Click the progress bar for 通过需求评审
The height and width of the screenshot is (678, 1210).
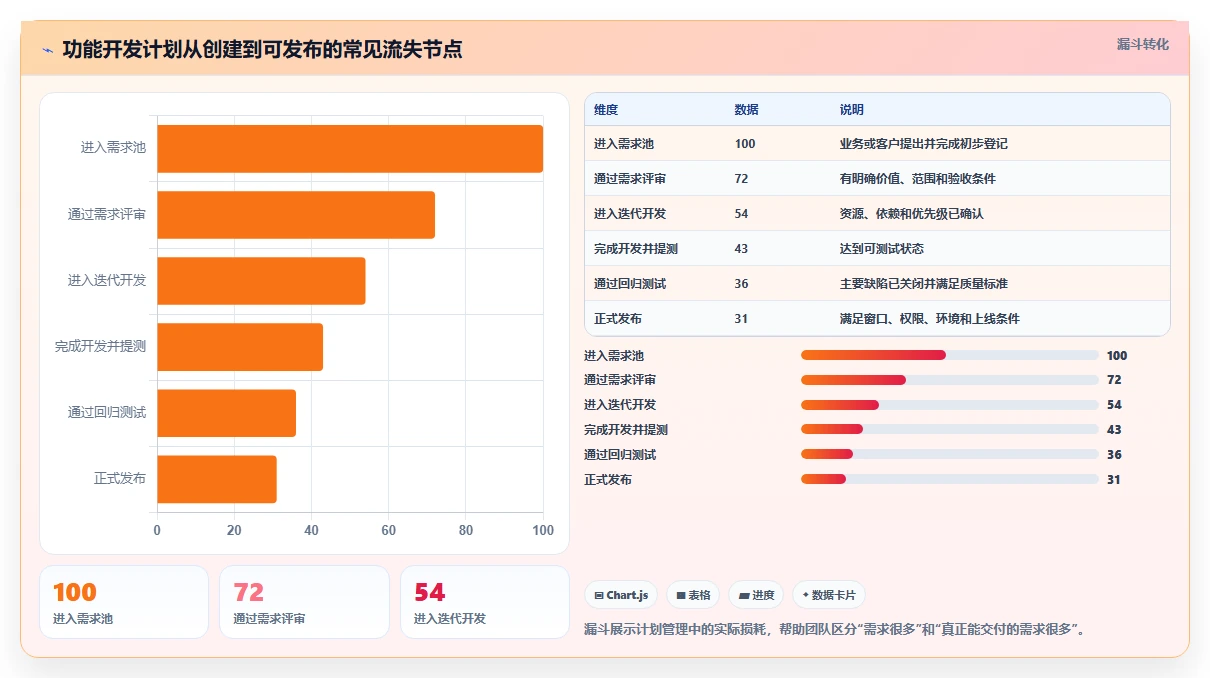coord(950,380)
